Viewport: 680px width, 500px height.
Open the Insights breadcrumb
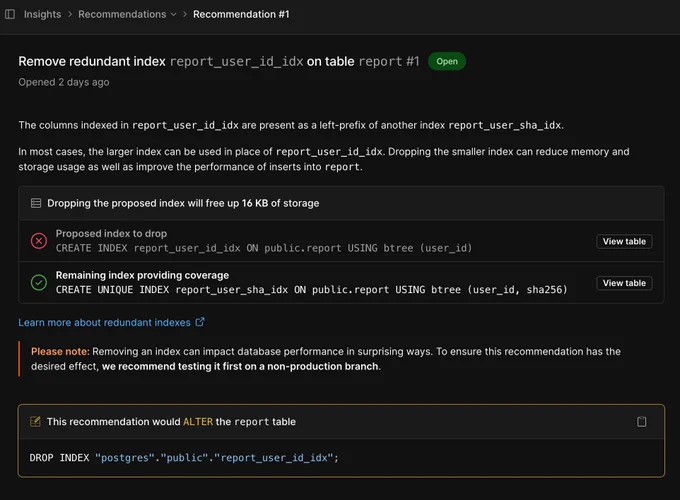pos(42,14)
